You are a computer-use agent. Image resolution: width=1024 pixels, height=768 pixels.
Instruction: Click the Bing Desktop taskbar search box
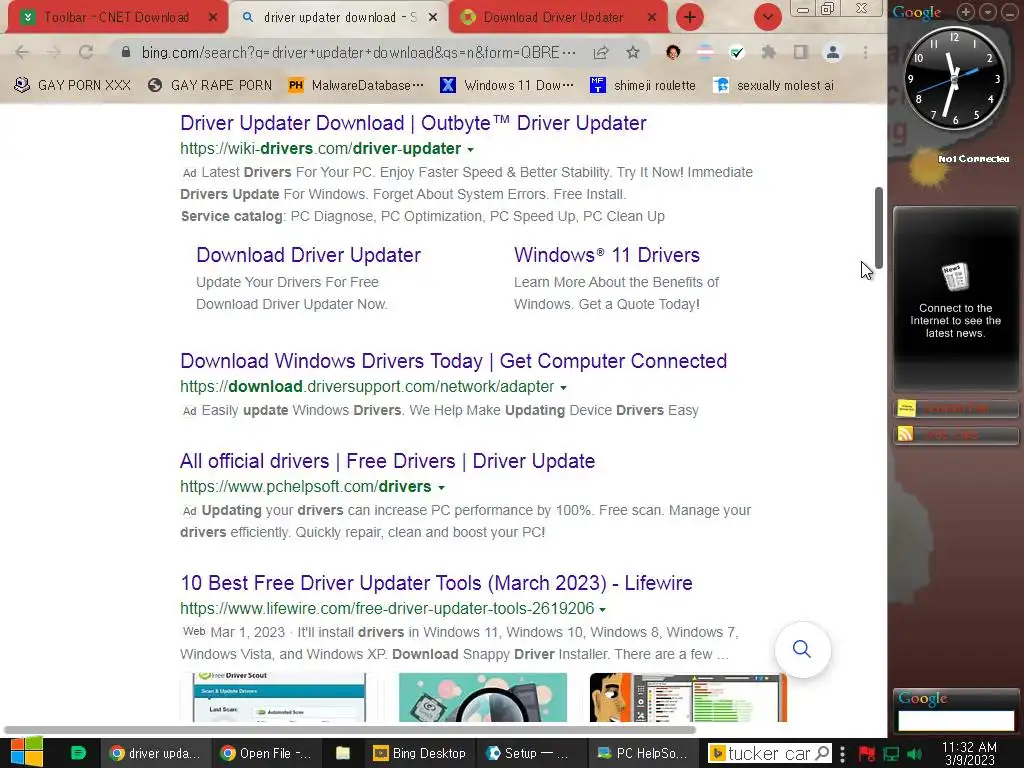point(769,754)
